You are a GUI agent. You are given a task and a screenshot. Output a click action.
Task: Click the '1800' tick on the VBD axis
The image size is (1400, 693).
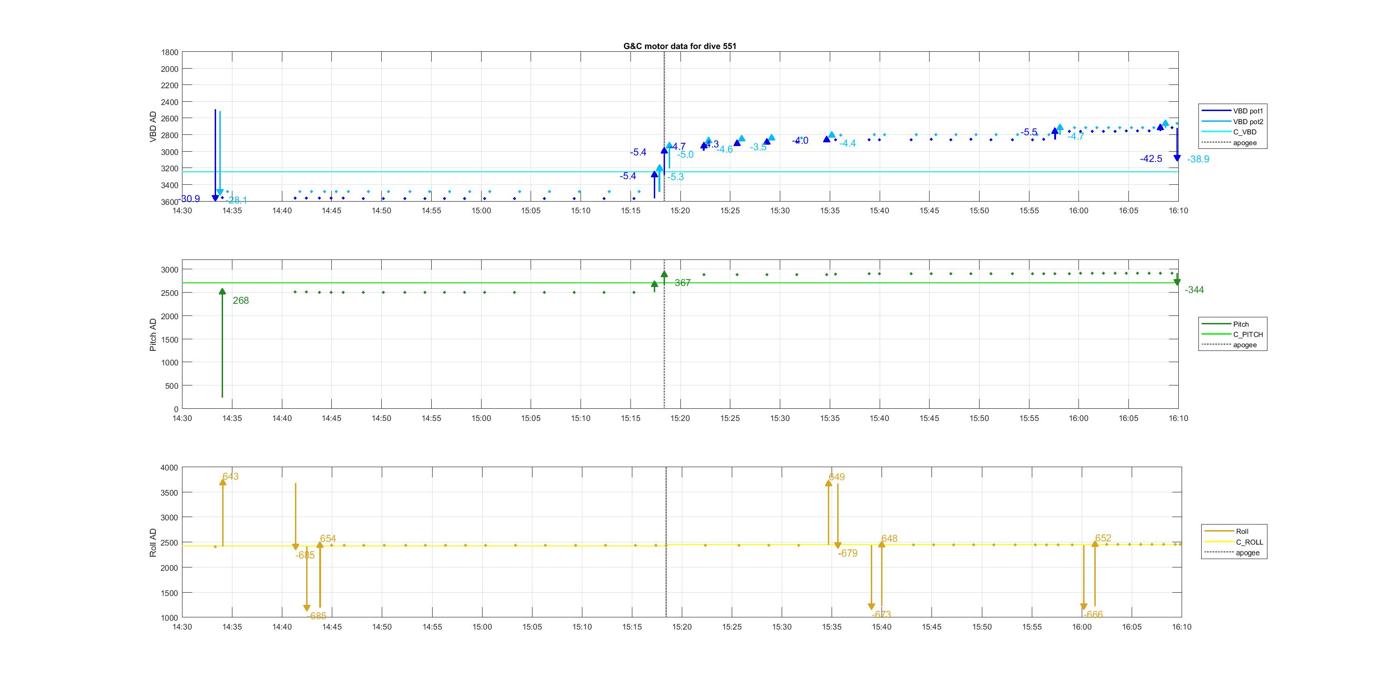170,52
